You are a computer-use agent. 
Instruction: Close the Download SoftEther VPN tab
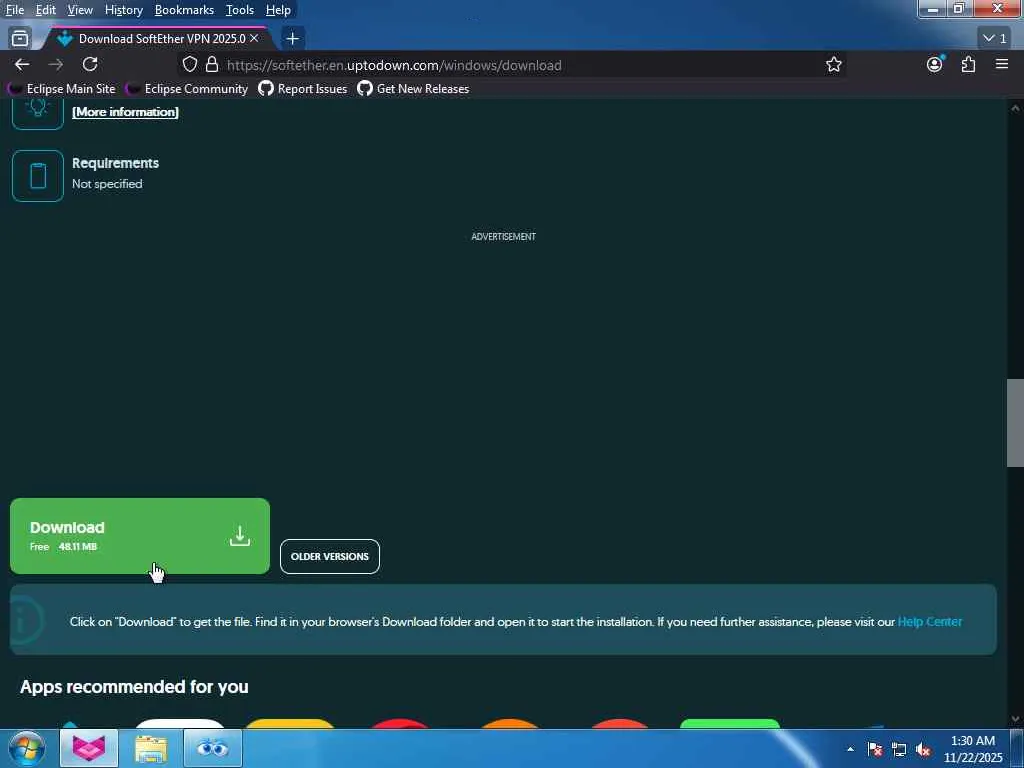254,39
